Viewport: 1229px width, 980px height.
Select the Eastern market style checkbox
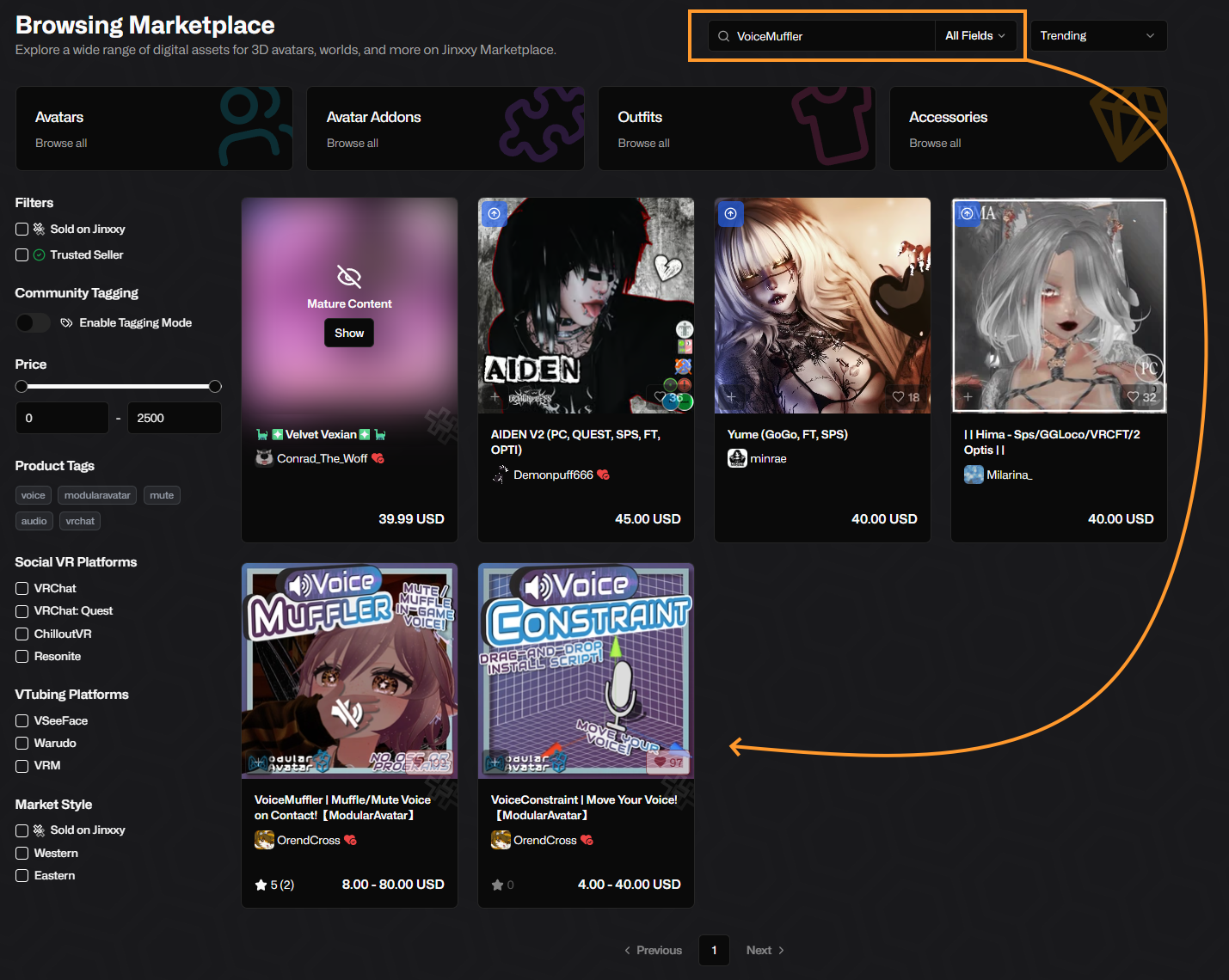point(22,876)
